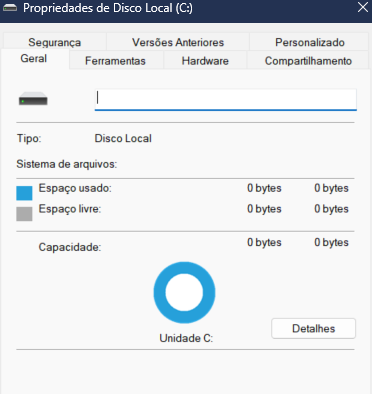The height and width of the screenshot is (394, 372).
Task: Open the Hardware tab
Action: click(x=205, y=61)
